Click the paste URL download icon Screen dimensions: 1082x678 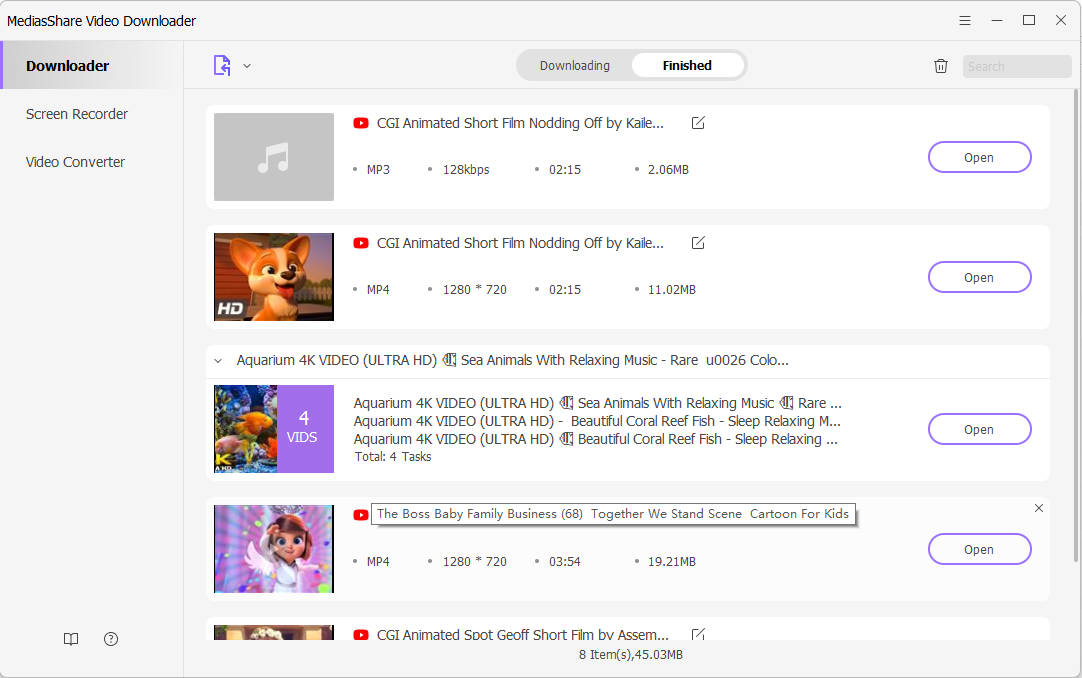coord(222,65)
